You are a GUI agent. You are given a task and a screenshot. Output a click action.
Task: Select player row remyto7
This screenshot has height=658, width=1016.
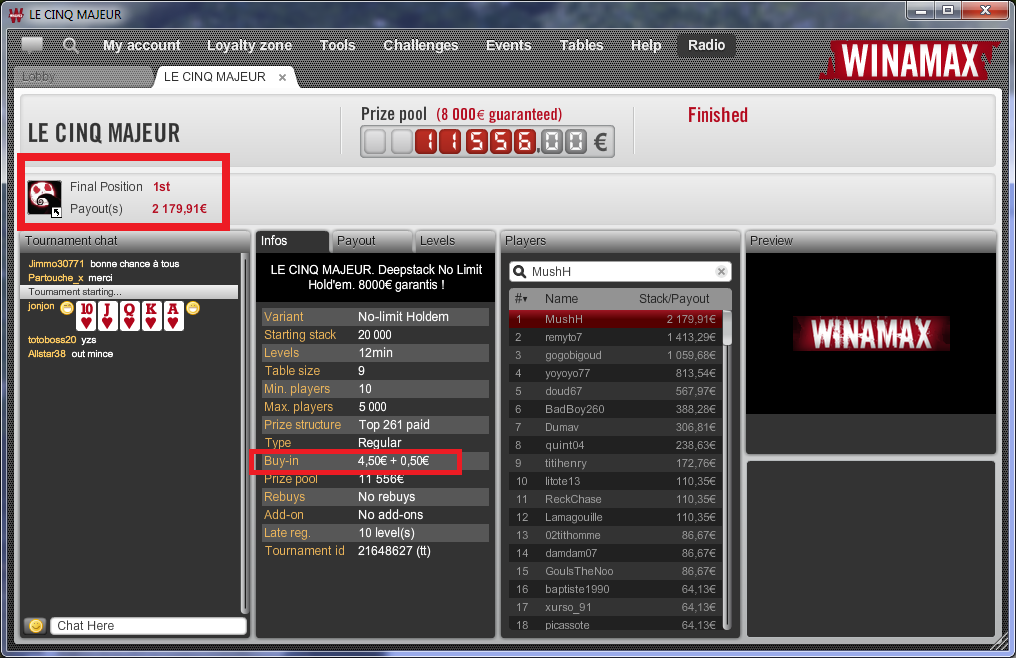pyautogui.click(x=616, y=337)
